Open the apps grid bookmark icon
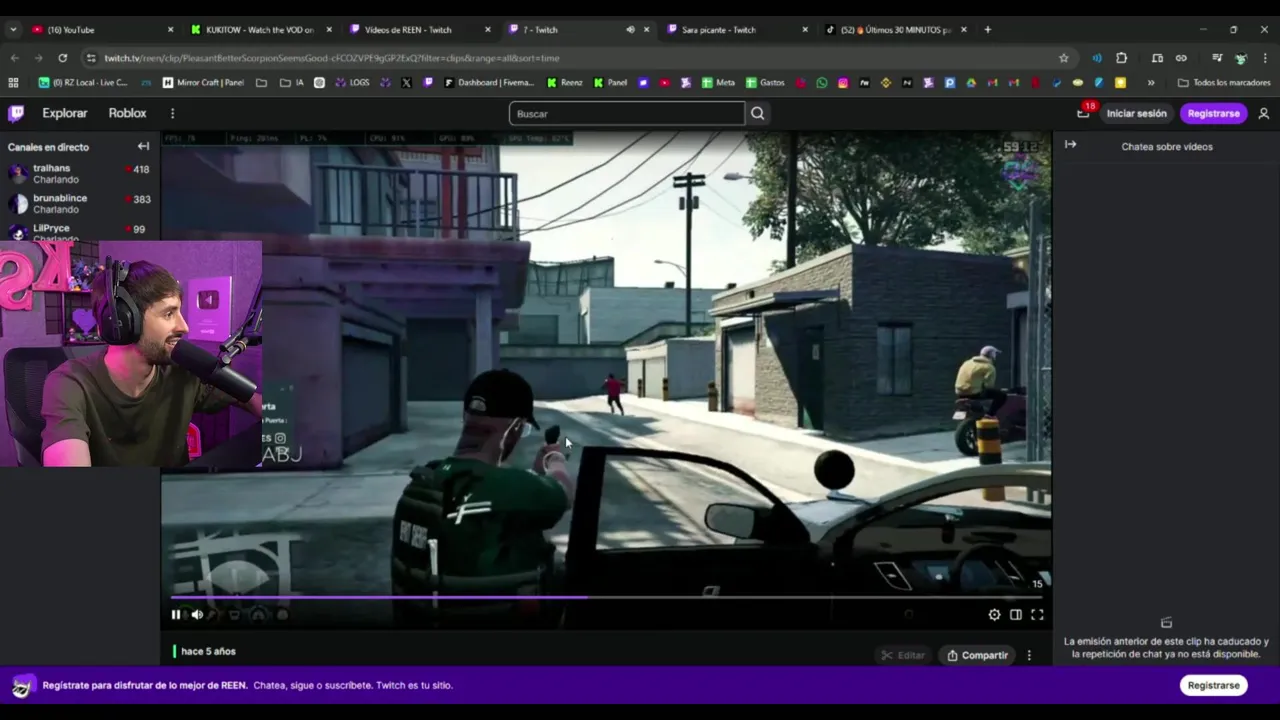The image size is (1280, 720). (x=14, y=83)
